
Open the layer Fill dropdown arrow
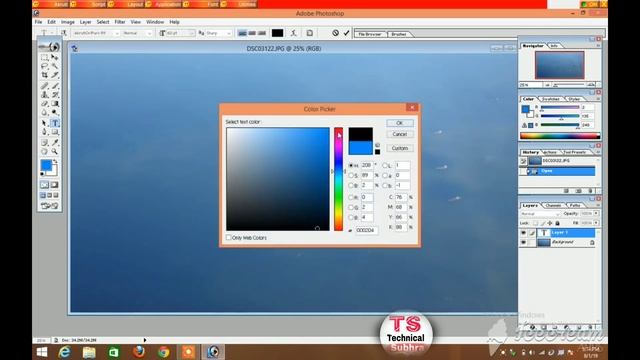pyautogui.click(x=596, y=223)
